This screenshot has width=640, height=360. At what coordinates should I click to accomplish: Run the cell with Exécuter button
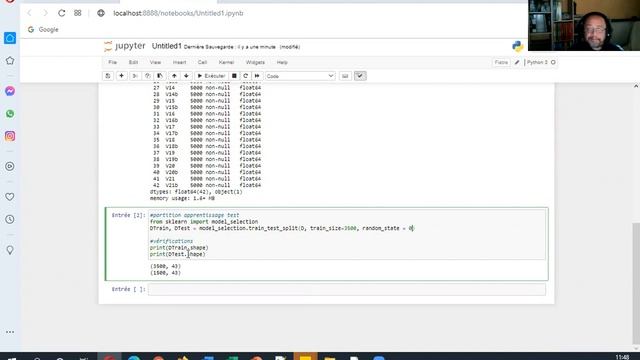211,76
